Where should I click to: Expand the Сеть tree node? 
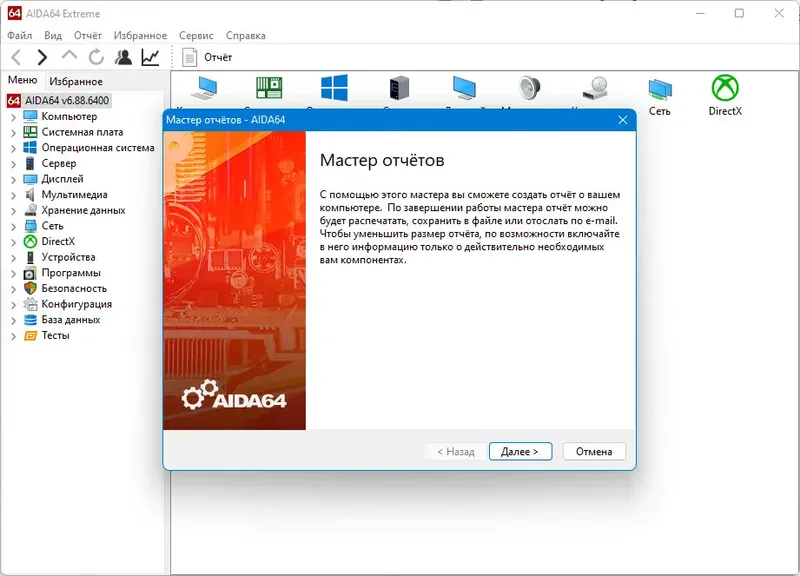coord(13,227)
